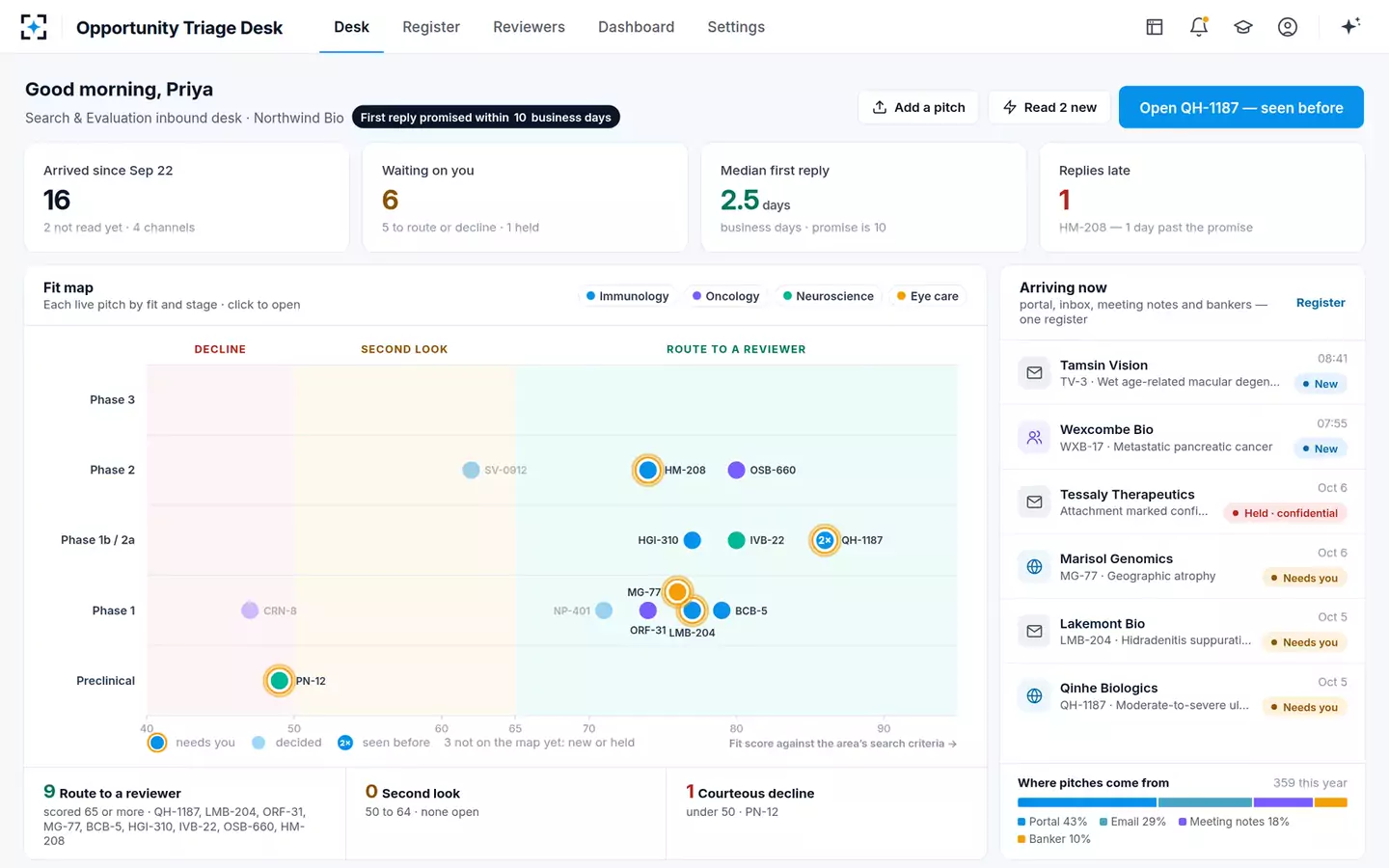Click the Portal segment of source bar
1389x868 pixels.
click(x=1086, y=802)
